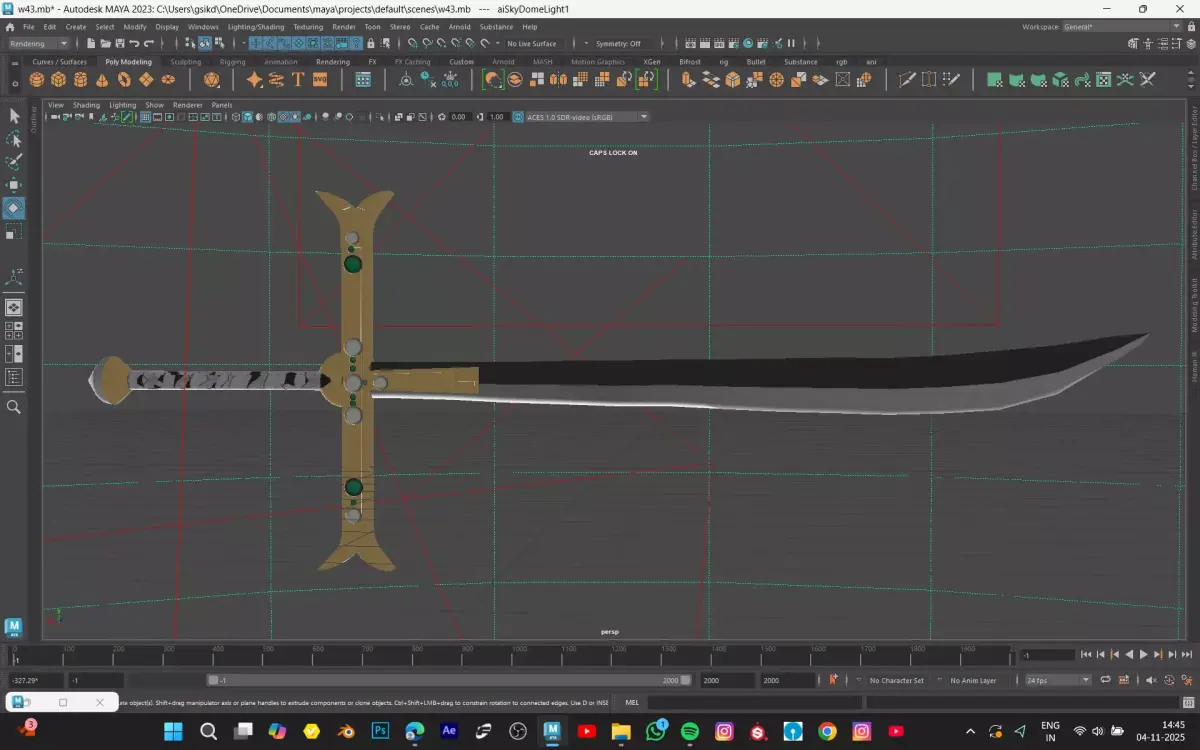Create a polygon cube from the shelf

click(59, 80)
